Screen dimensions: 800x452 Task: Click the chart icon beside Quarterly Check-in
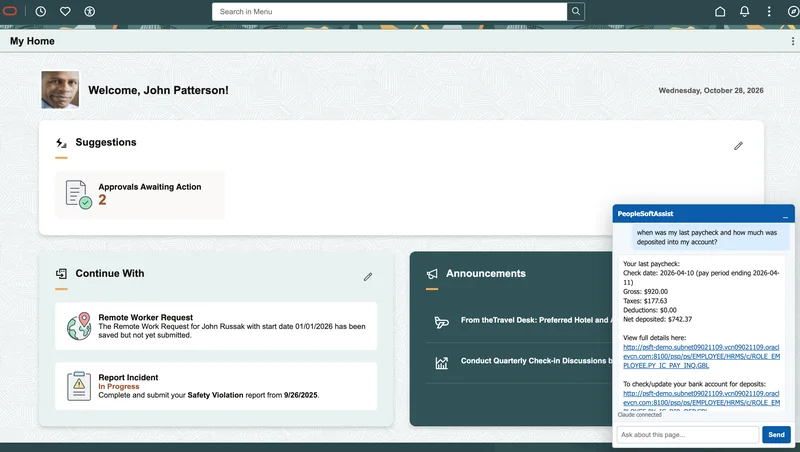(x=441, y=363)
